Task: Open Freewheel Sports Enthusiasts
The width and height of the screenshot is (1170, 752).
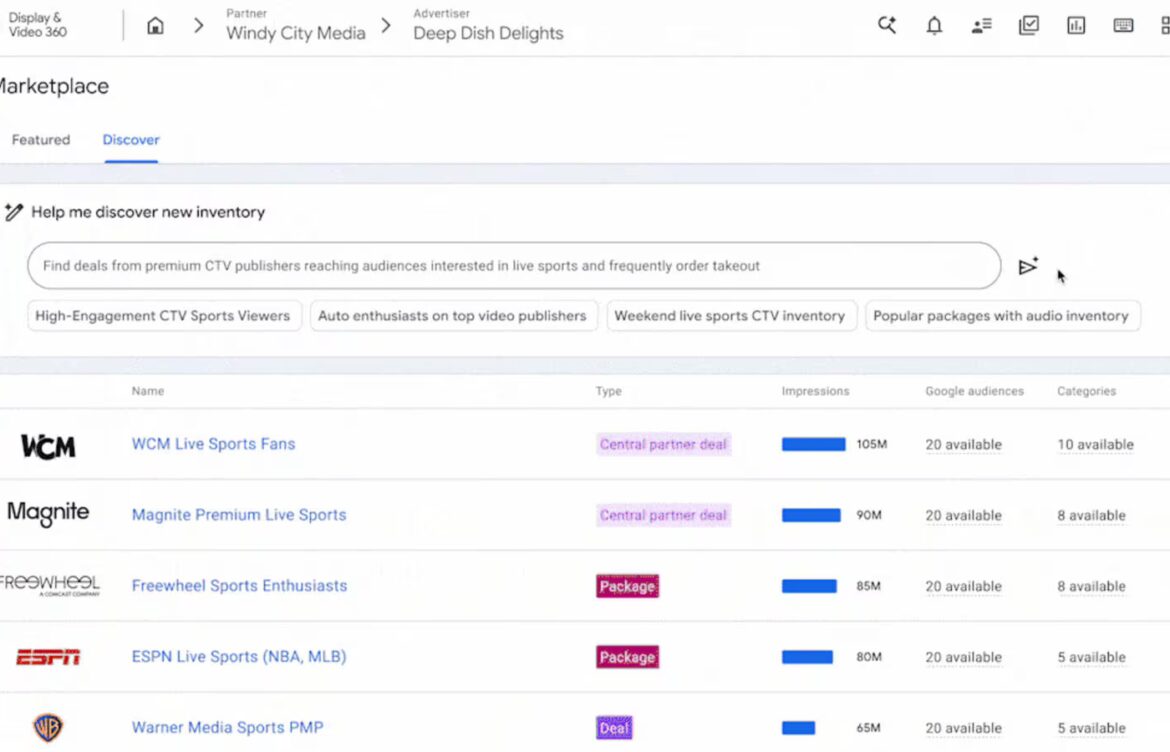Action: coord(240,586)
